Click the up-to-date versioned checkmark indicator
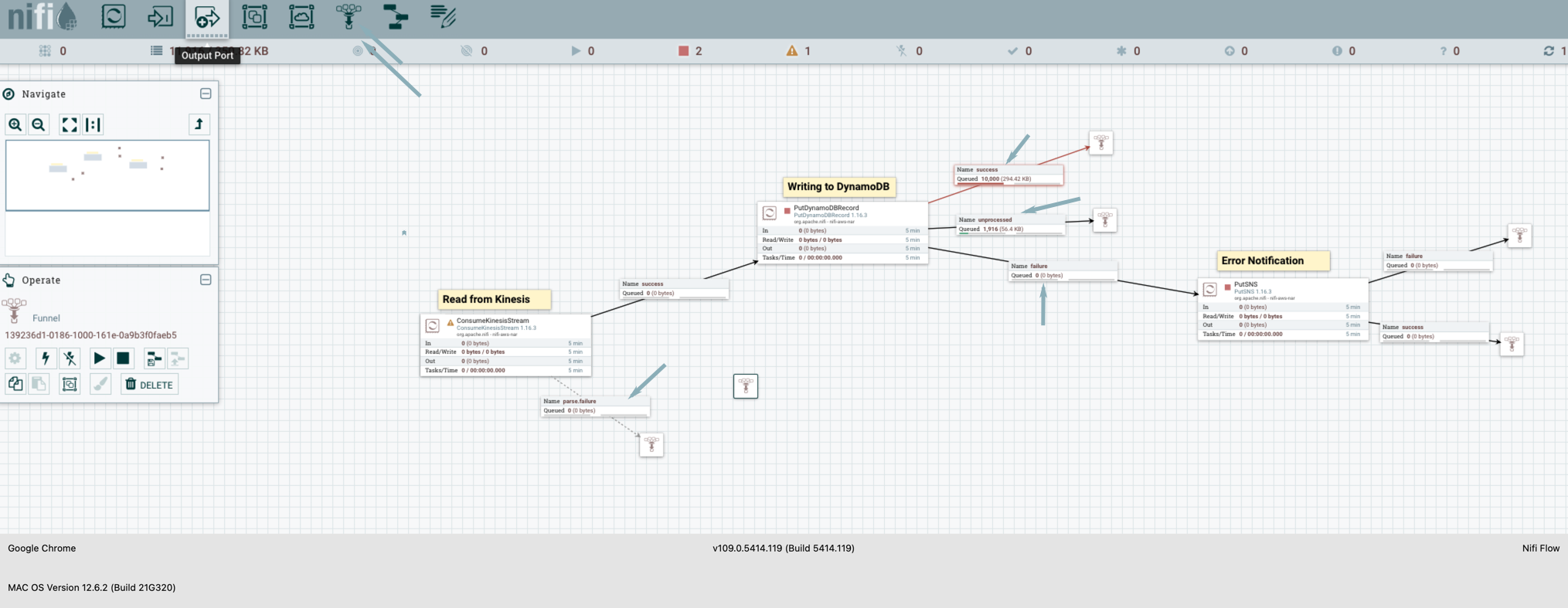This screenshot has height=608, width=1568. [1020, 51]
